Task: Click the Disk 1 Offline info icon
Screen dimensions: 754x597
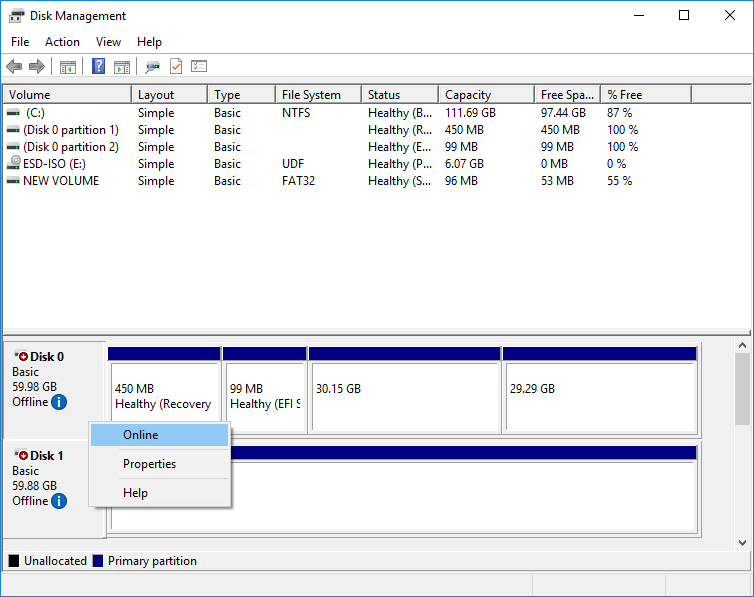Action: tap(59, 501)
